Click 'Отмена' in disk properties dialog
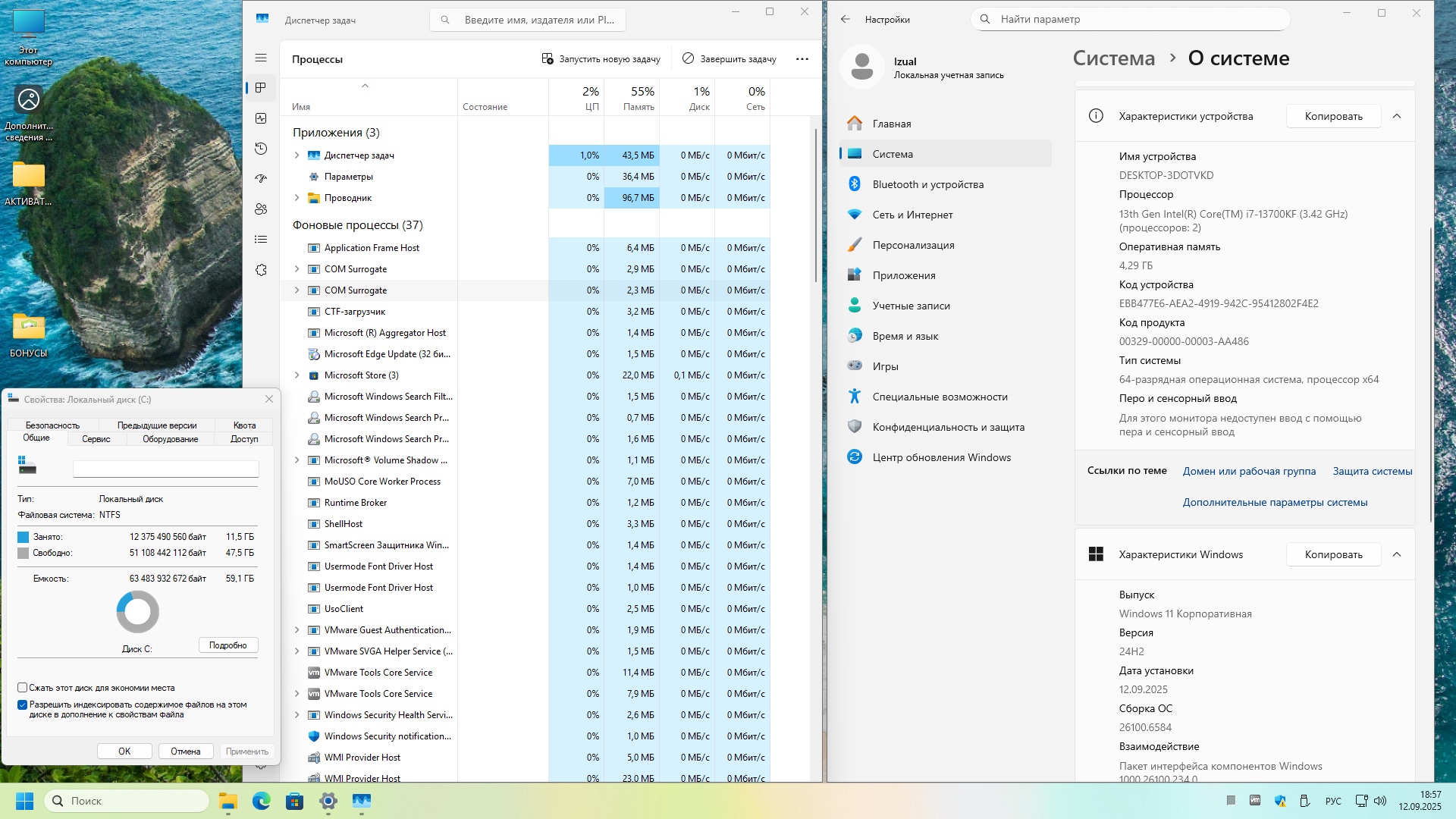The height and width of the screenshot is (819, 1456). 185,752
